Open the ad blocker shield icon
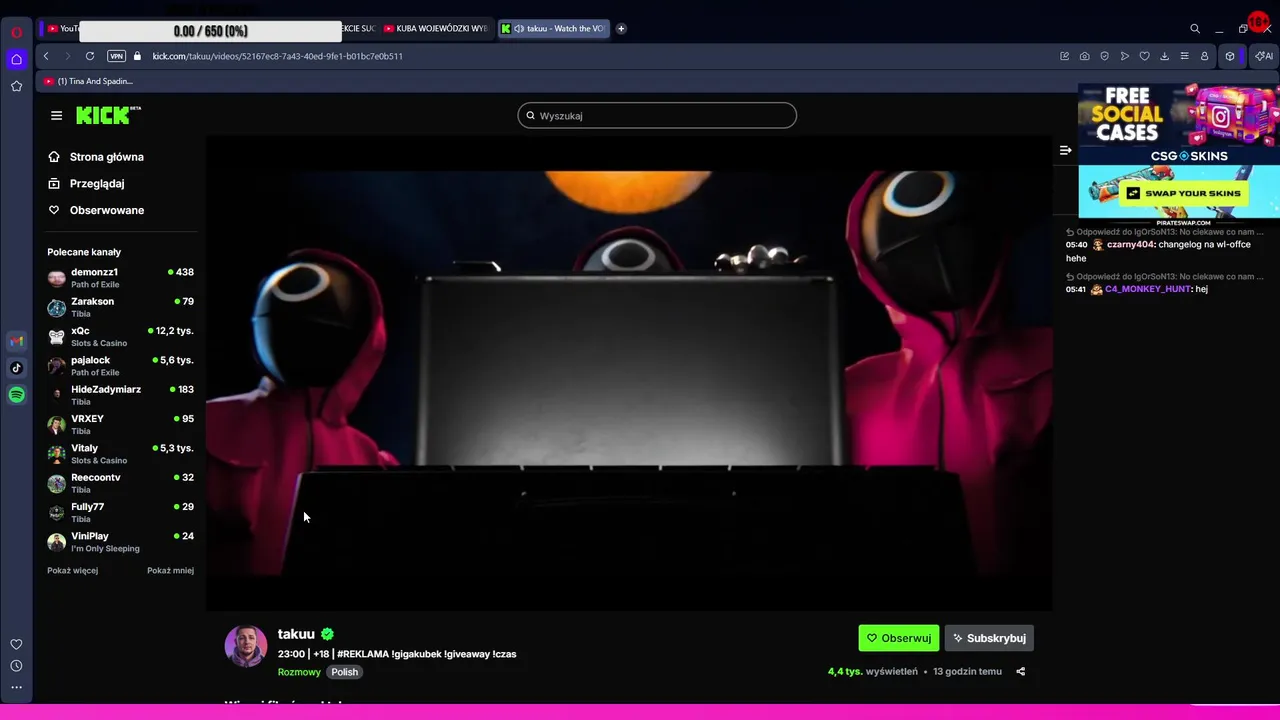This screenshot has width=1280, height=720. tap(1104, 56)
